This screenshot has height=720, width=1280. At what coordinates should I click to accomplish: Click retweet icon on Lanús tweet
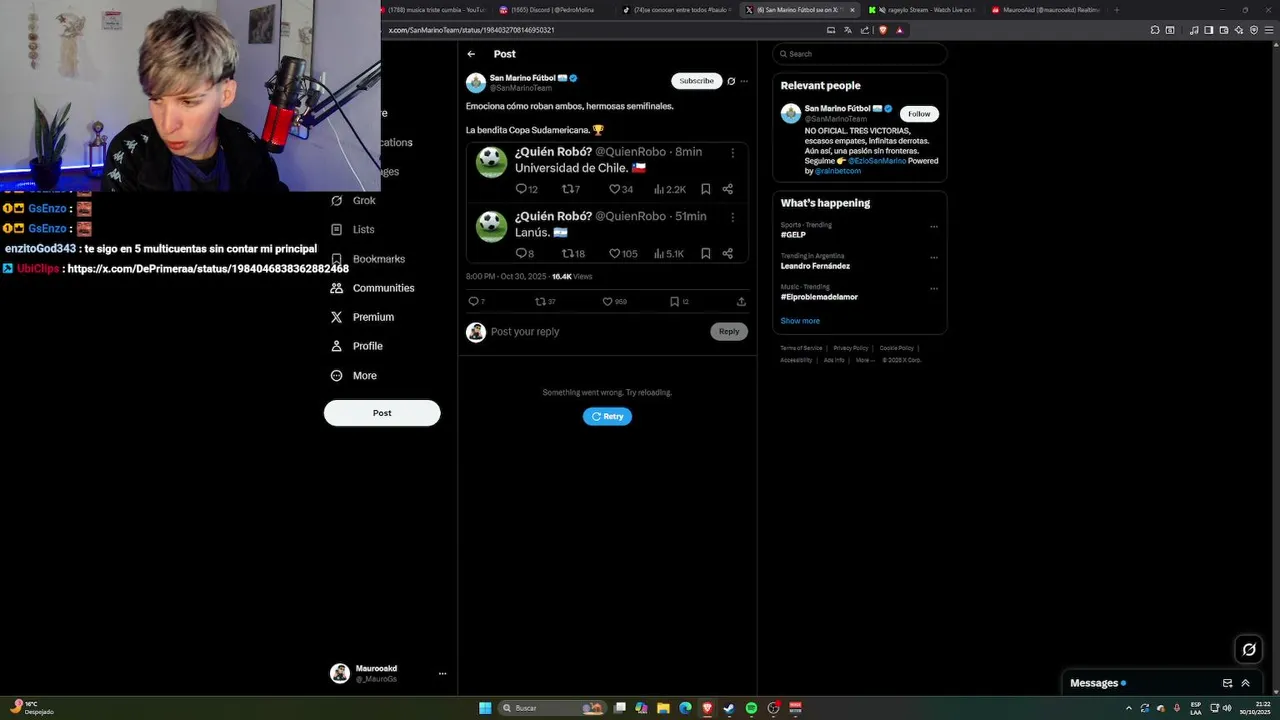[567, 254]
